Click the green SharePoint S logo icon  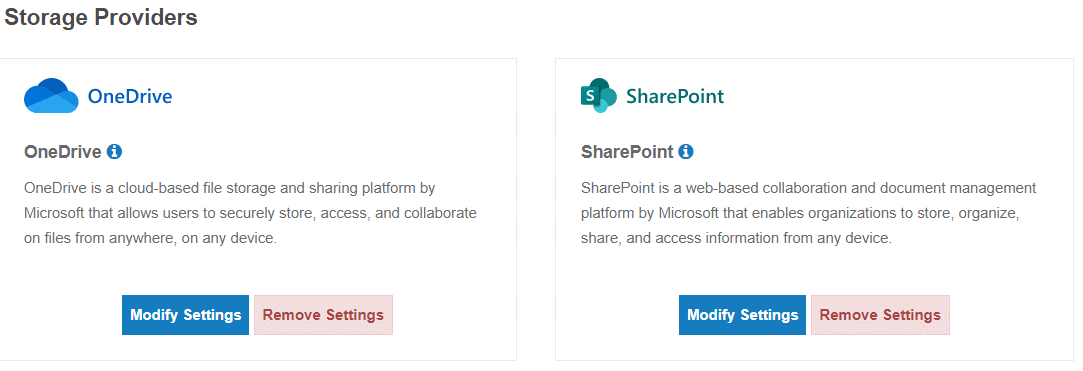coord(598,96)
